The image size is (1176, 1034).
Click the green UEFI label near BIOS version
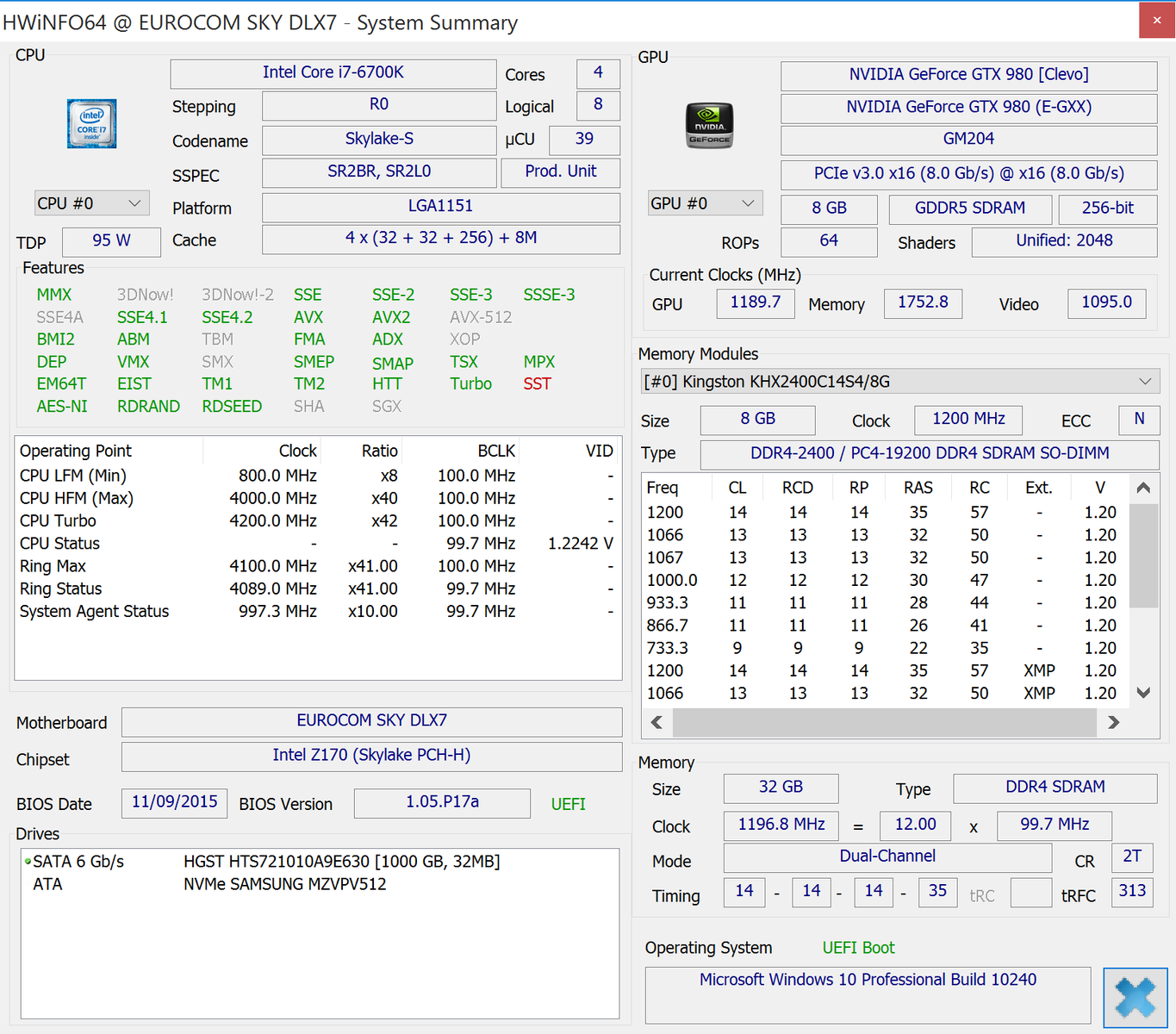click(x=569, y=804)
